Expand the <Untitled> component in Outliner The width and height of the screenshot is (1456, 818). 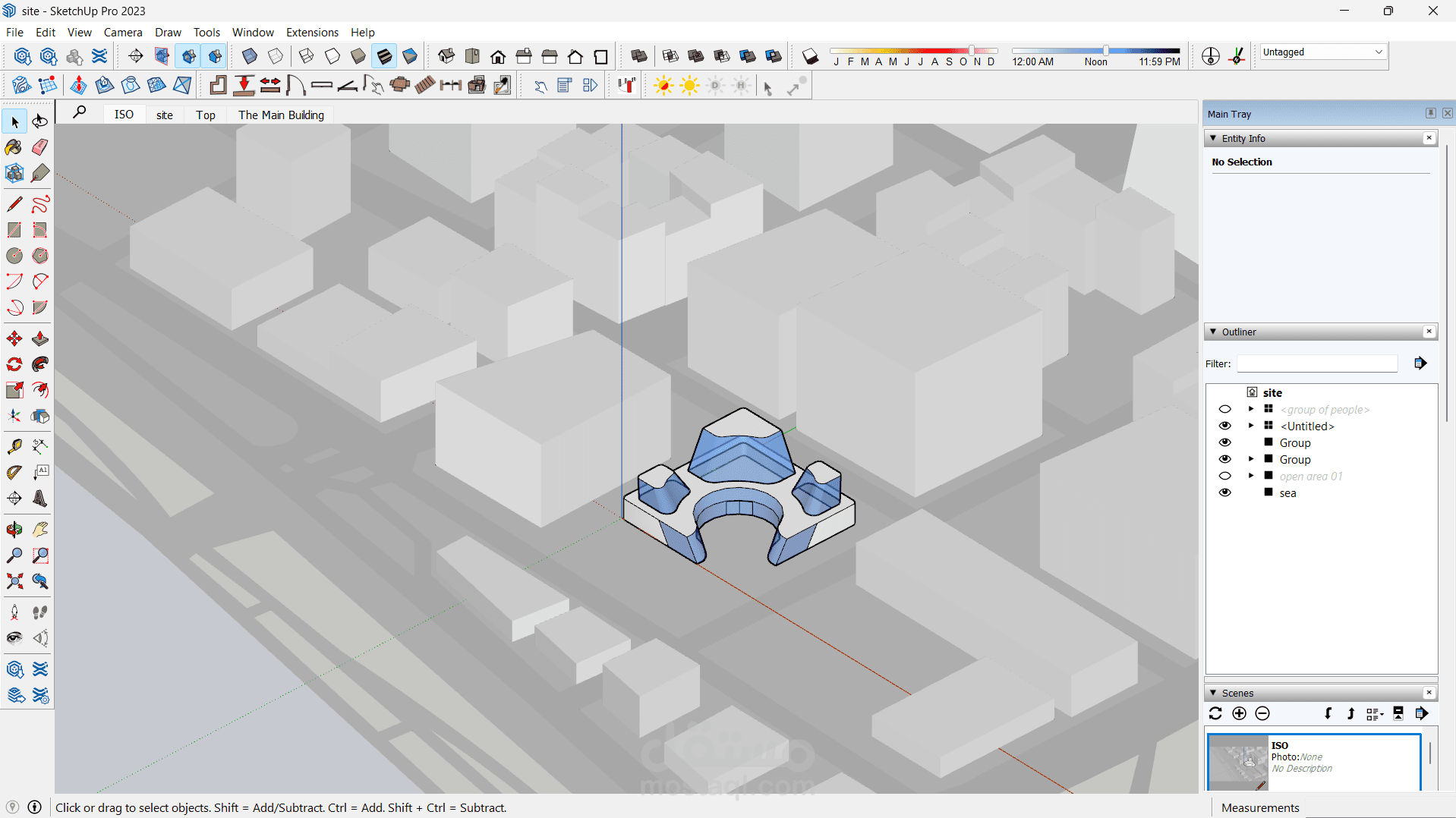(1251, 426)
